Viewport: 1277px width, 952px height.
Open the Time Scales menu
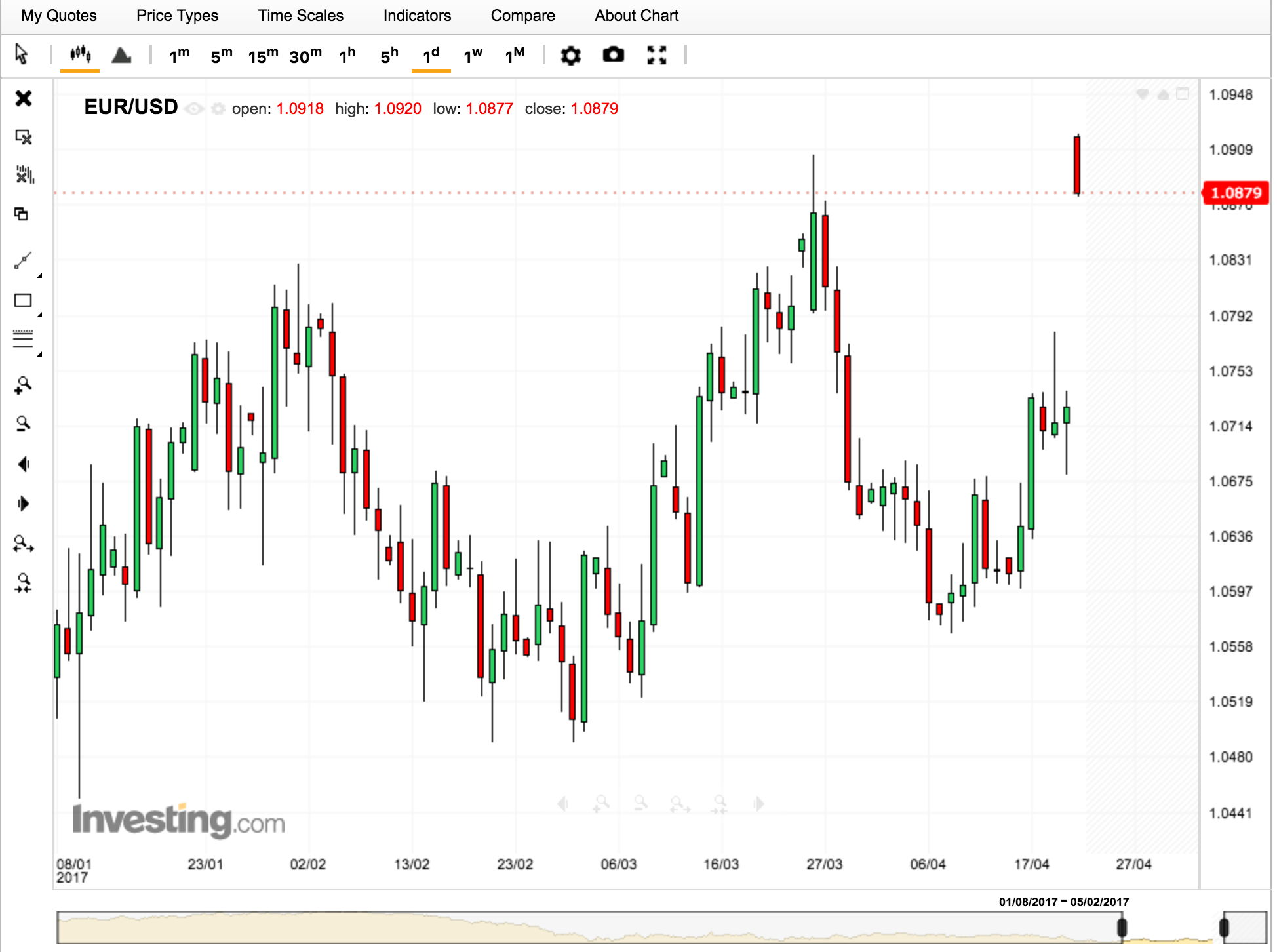coord(301,16)
